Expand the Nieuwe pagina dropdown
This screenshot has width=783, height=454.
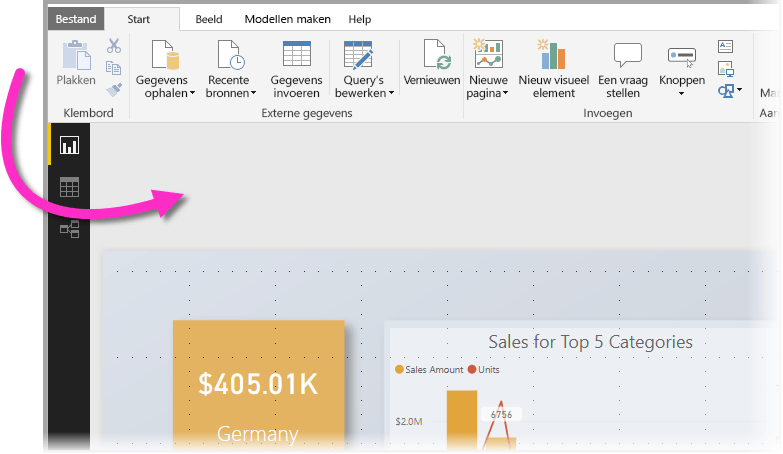[x=505, y=93]
